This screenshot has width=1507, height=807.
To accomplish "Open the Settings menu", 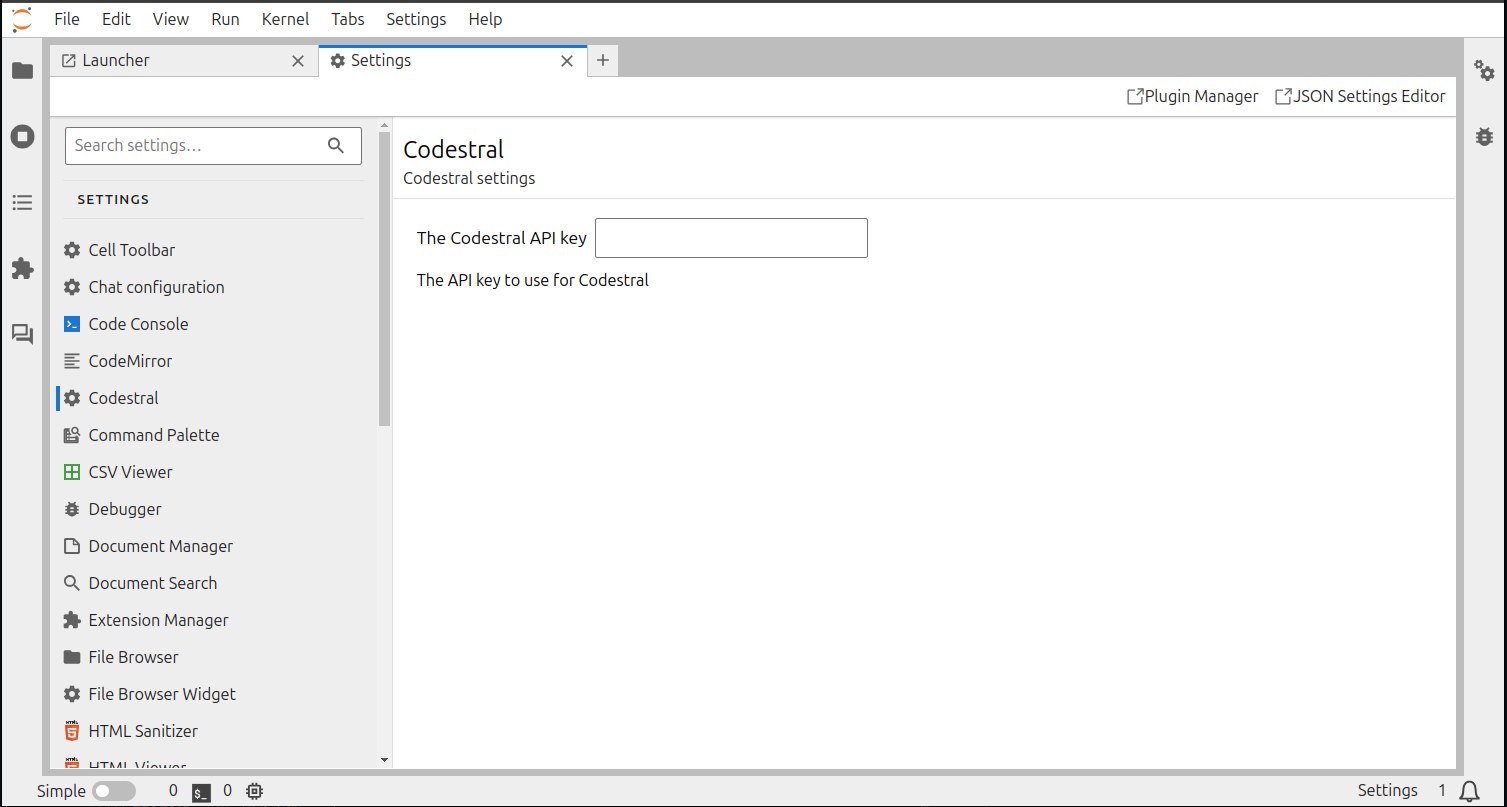I will click(417, 19).
